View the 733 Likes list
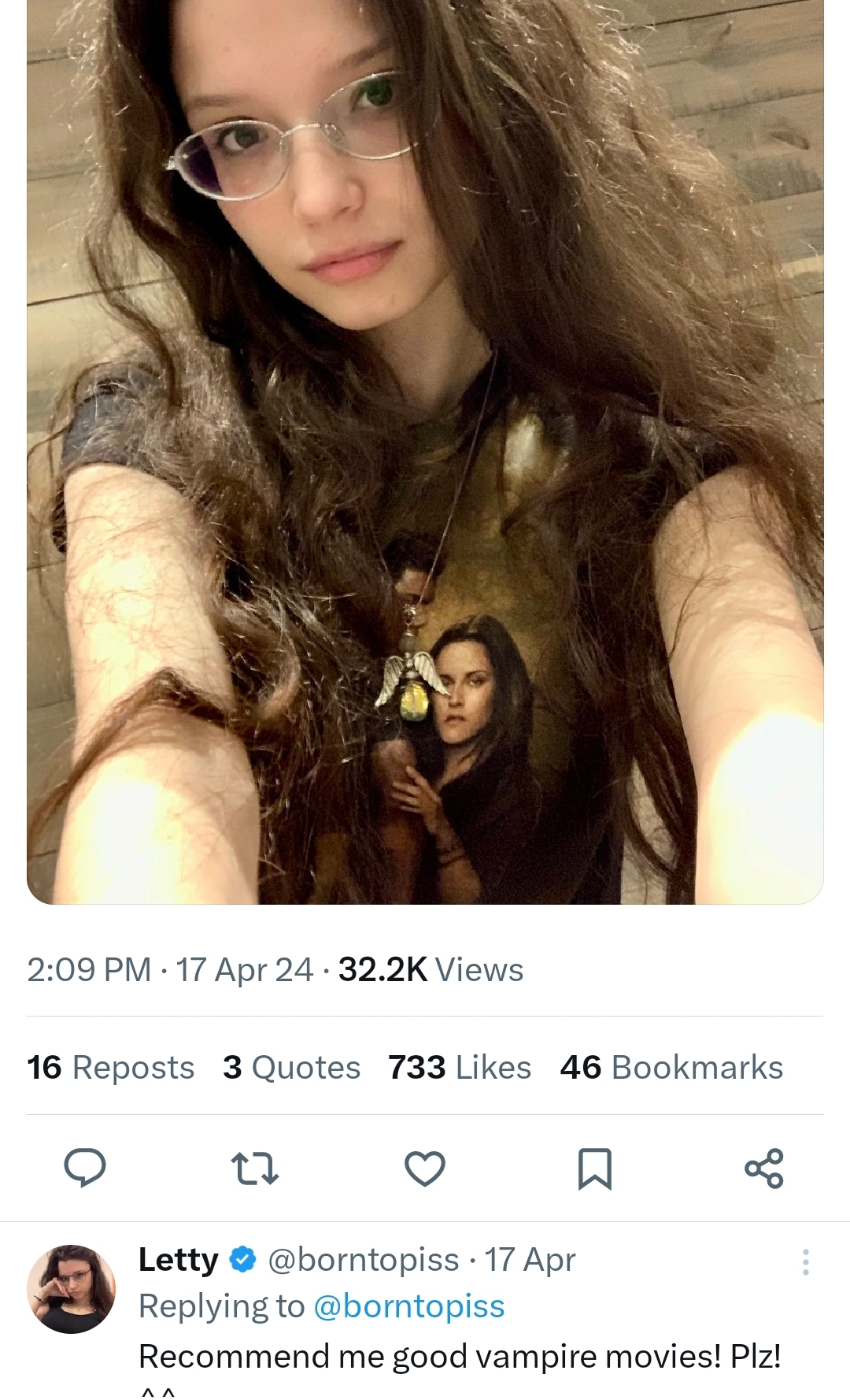Viewport: 850px width, 1400px height. point(460,1068)
